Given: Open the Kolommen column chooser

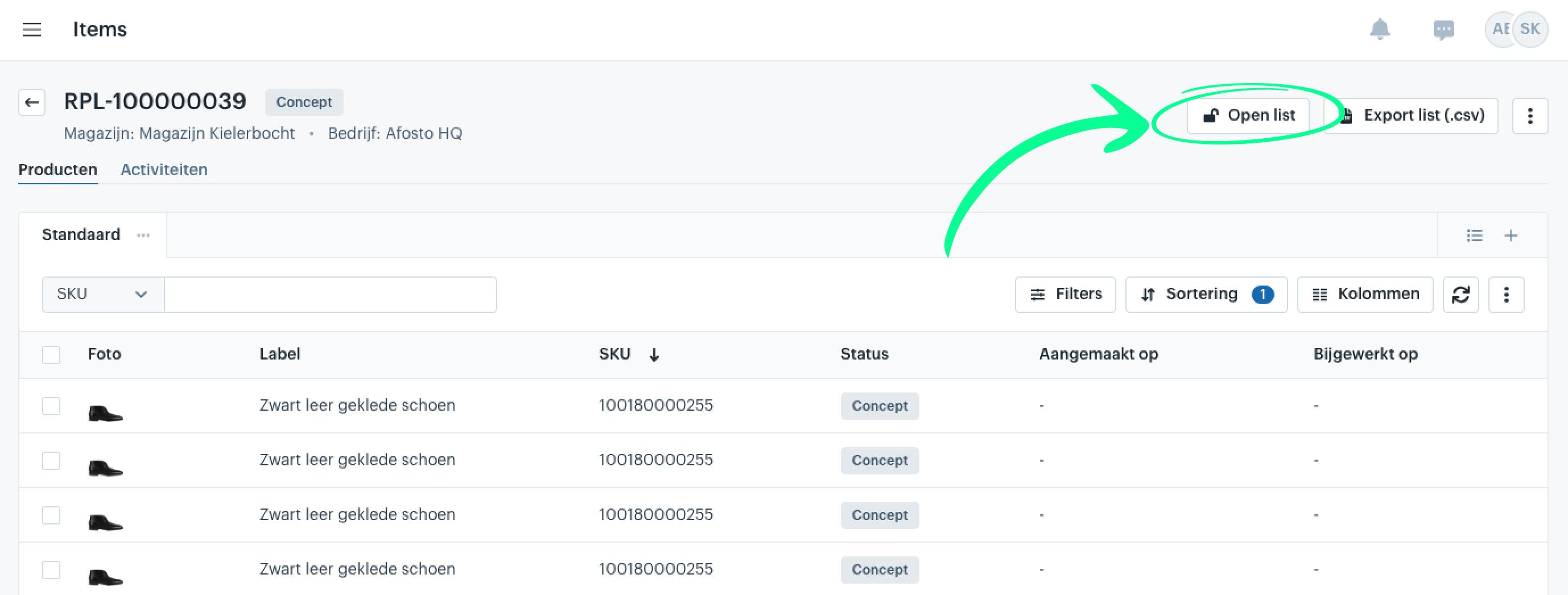Looking at the screenshot, I should [1365, 295].
